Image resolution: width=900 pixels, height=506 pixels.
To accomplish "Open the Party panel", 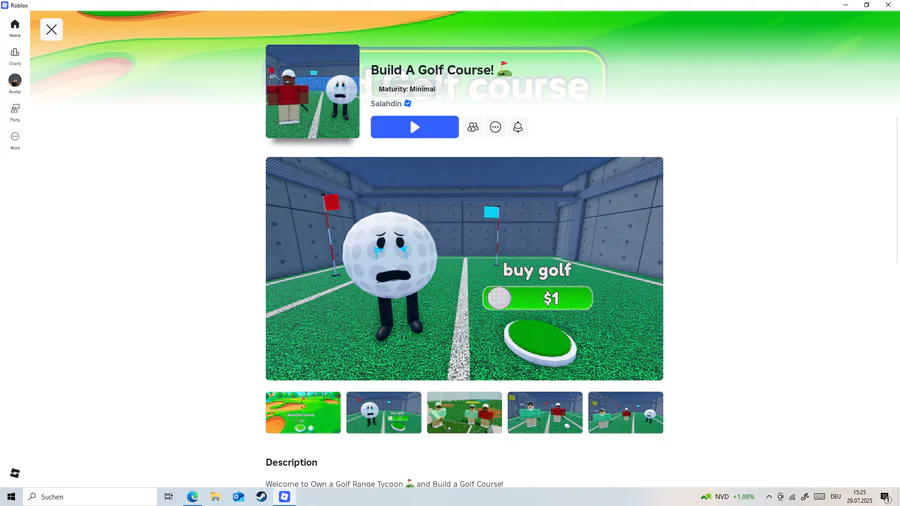I will click(15, 112).
